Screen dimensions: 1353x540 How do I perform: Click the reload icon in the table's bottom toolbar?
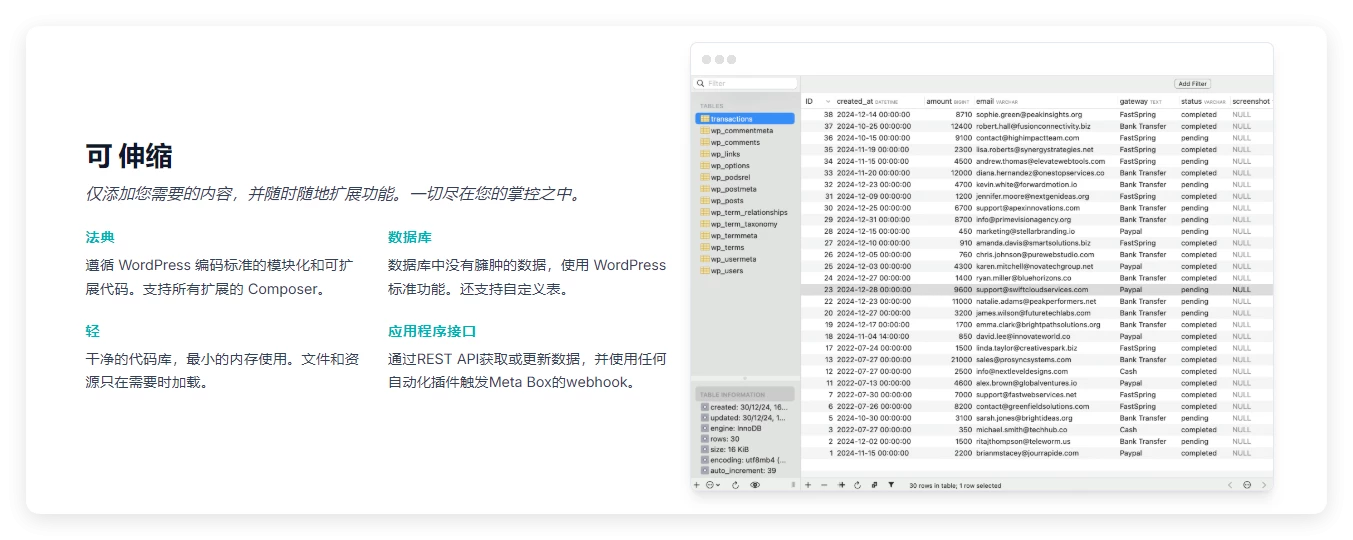point(857,485)
